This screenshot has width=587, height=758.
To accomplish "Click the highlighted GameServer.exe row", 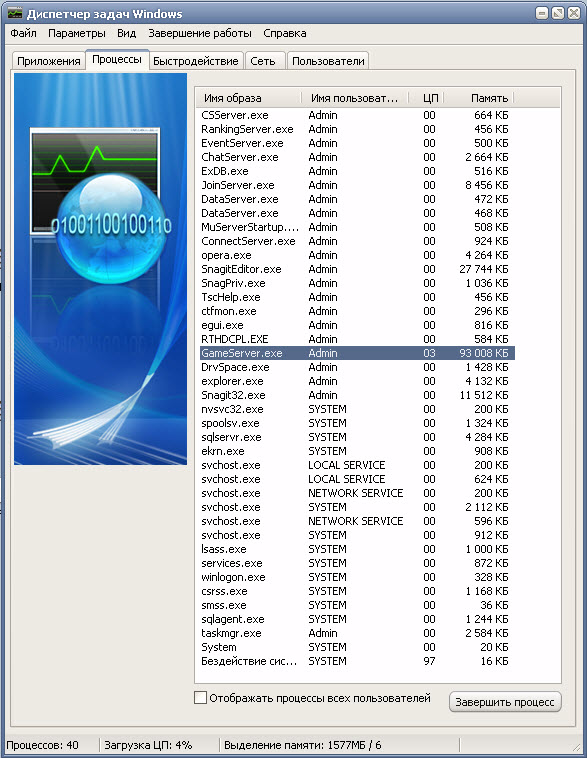I will pyautogui.click(x=357, y=353).
